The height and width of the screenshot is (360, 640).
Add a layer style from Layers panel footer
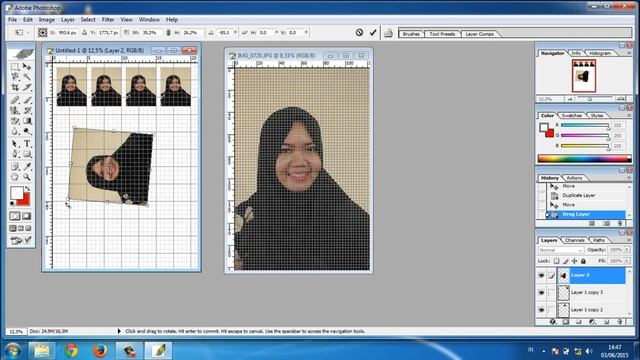point(553,322)
